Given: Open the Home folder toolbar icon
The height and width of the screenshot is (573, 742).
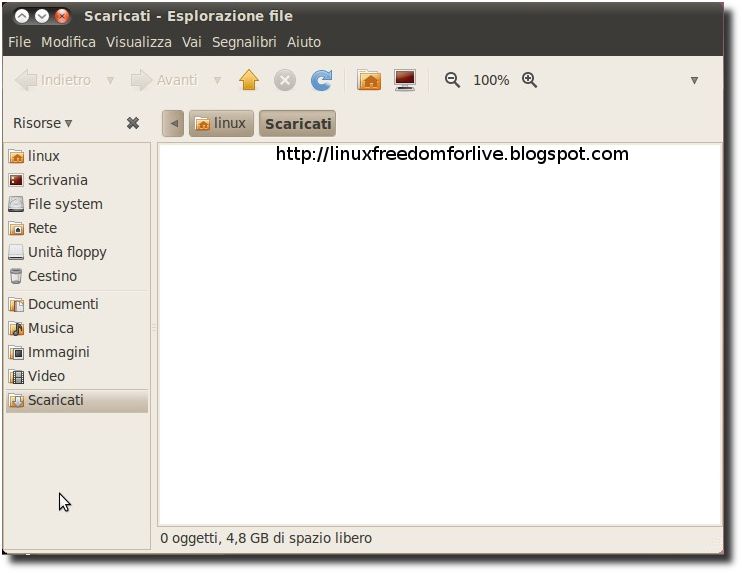Looking at the screenshot, I should click(369, 80).
